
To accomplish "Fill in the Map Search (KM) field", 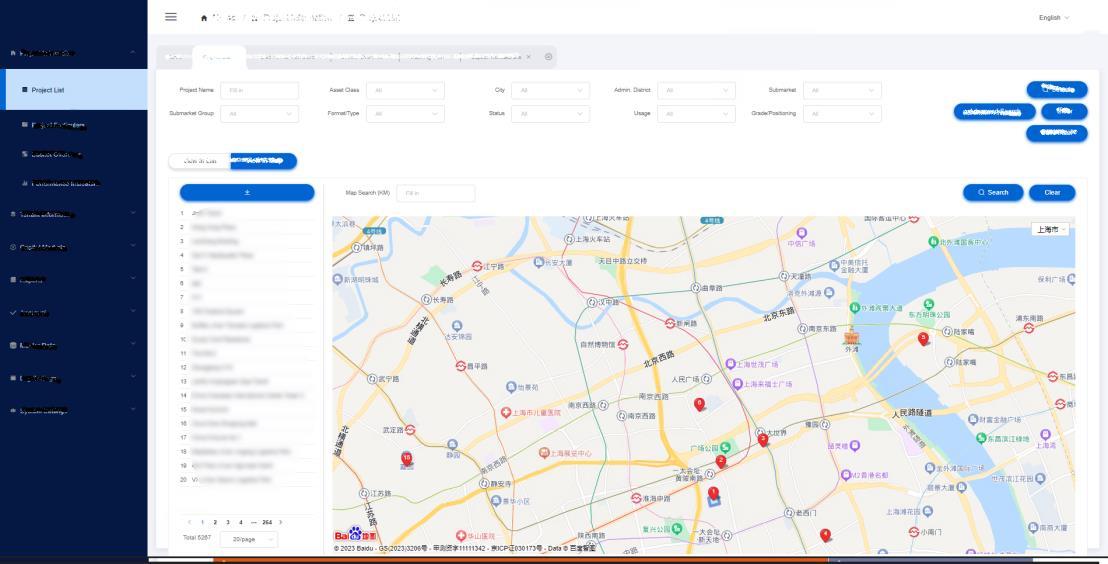I will pyautogui.click(x=435, y=193).
